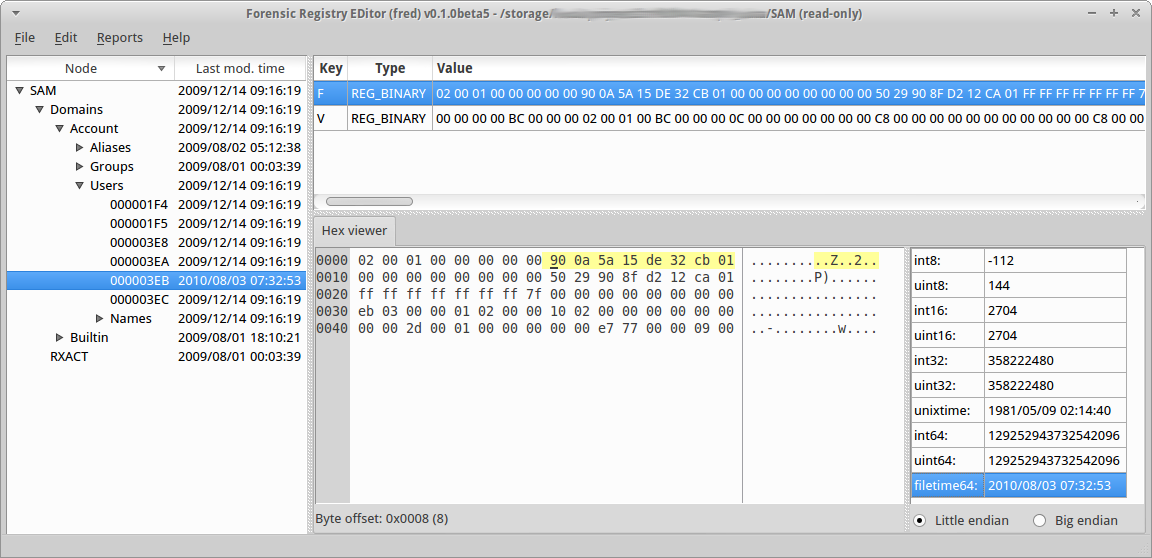
Task: Open the File menu
Action: pyautogui.click(x=24, y=38)
